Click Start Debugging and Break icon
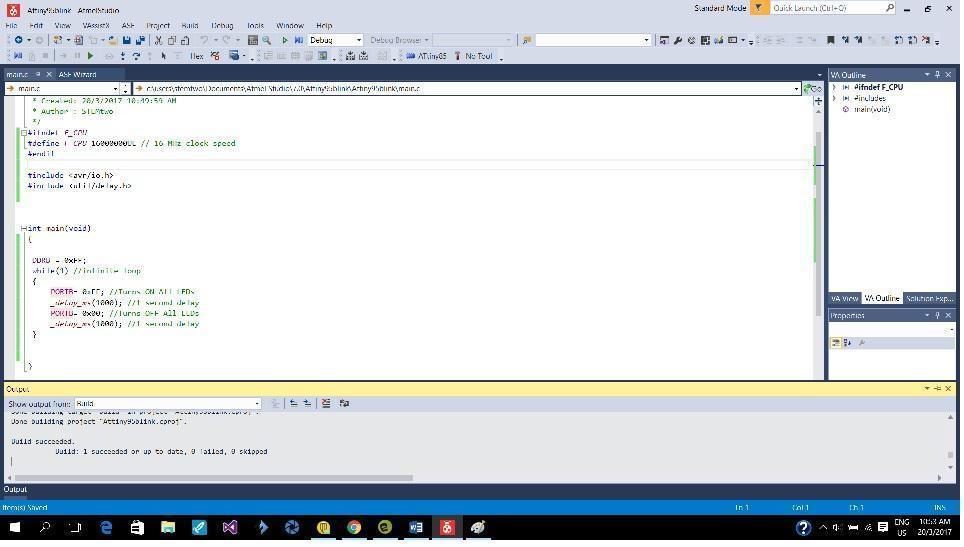The height and width of the screenshot is (547, 964). click(299, 40)
